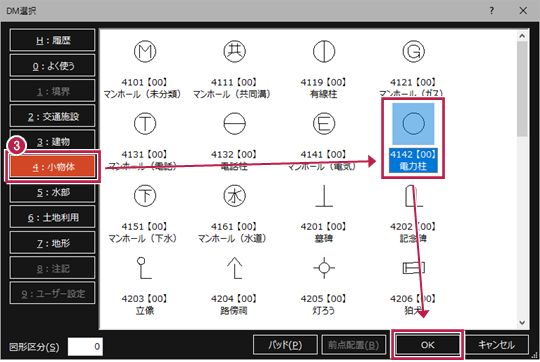
Task: Open the パッド(P) pad button
Action: 285,345
